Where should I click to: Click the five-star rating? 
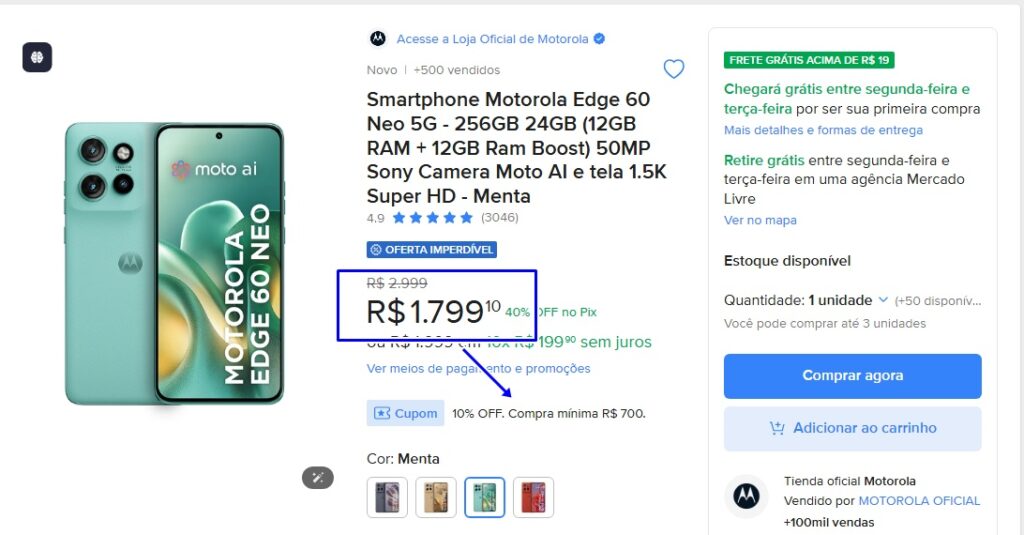(432, 217)
